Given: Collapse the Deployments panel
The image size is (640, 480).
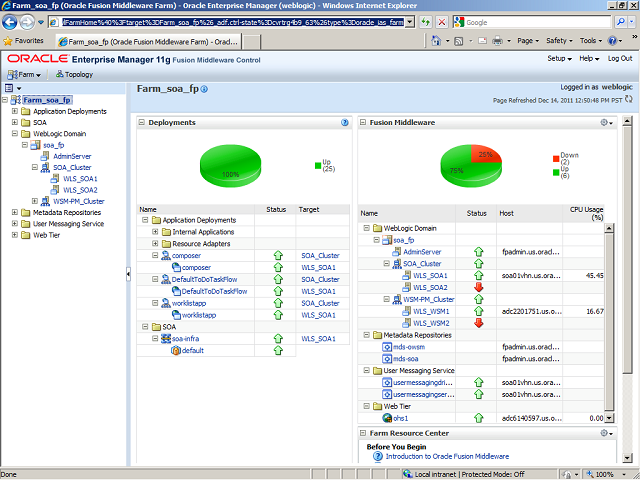Looking at the screenshot, I should pos(141,123).
